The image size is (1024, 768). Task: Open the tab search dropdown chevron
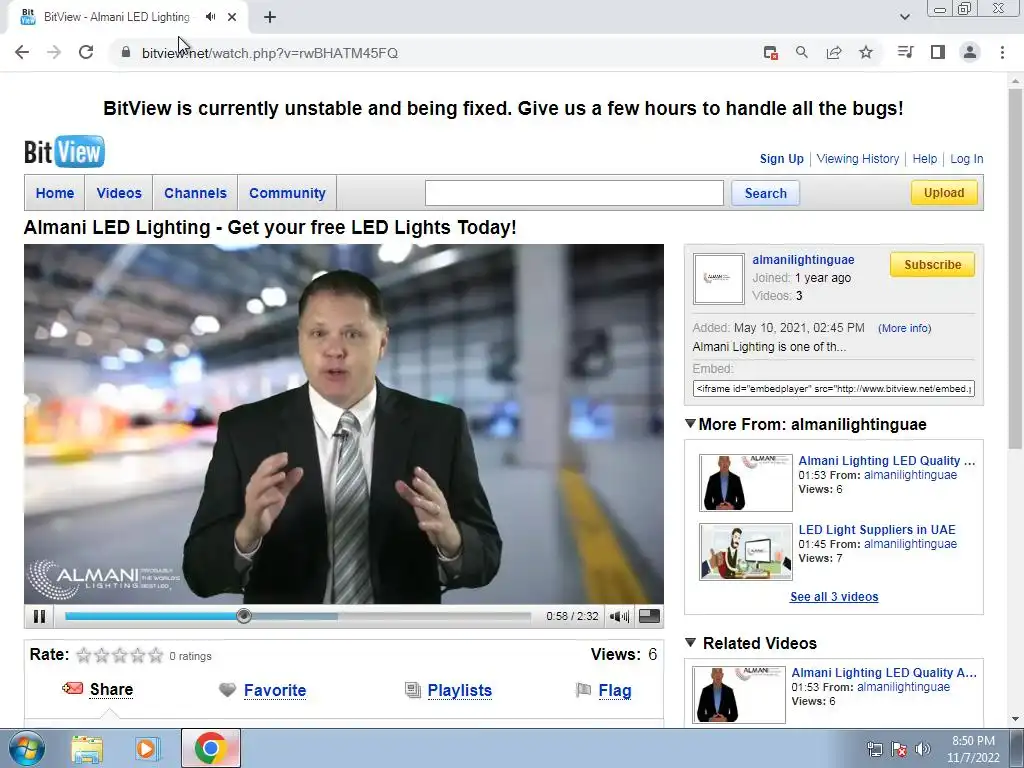[x=904, y=17]
